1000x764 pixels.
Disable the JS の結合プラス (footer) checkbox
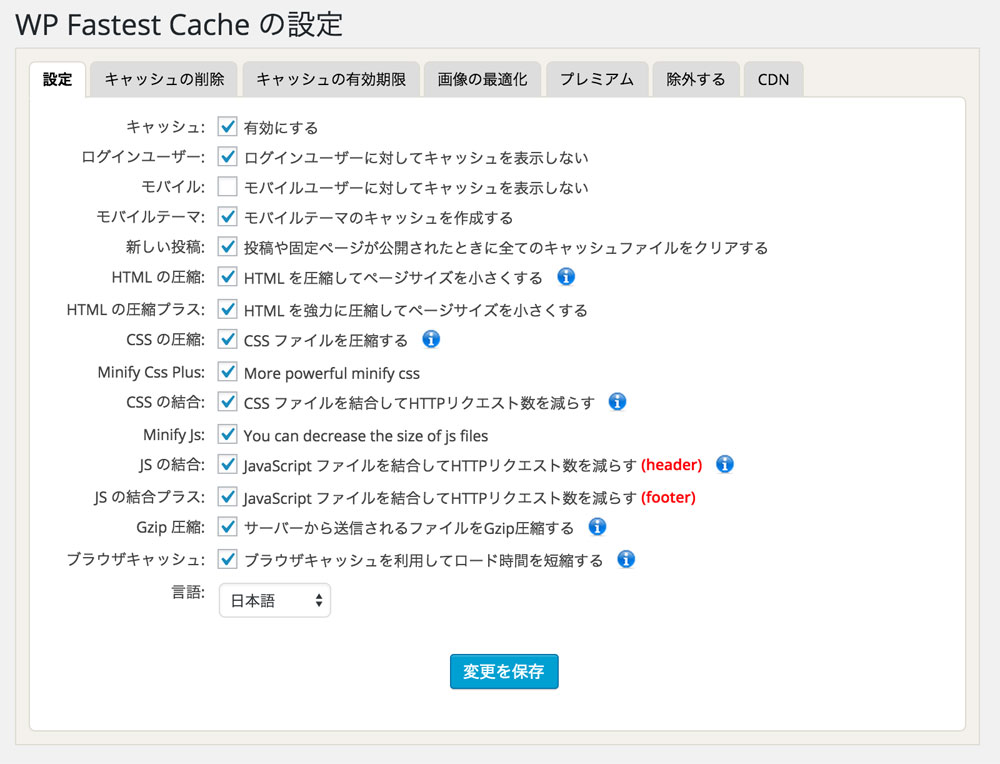(227, 496)
